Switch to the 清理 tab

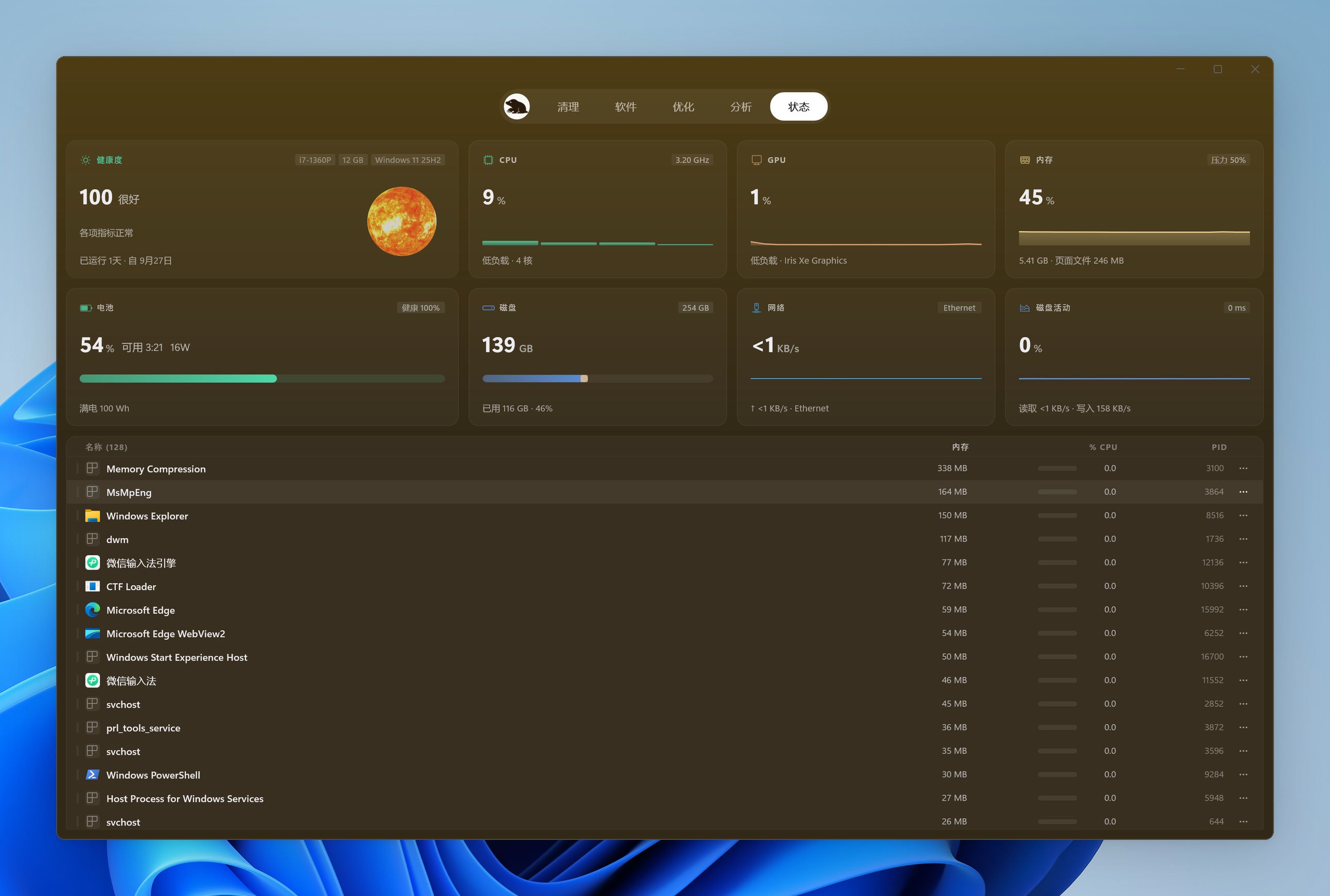click(x=568, y=107)
